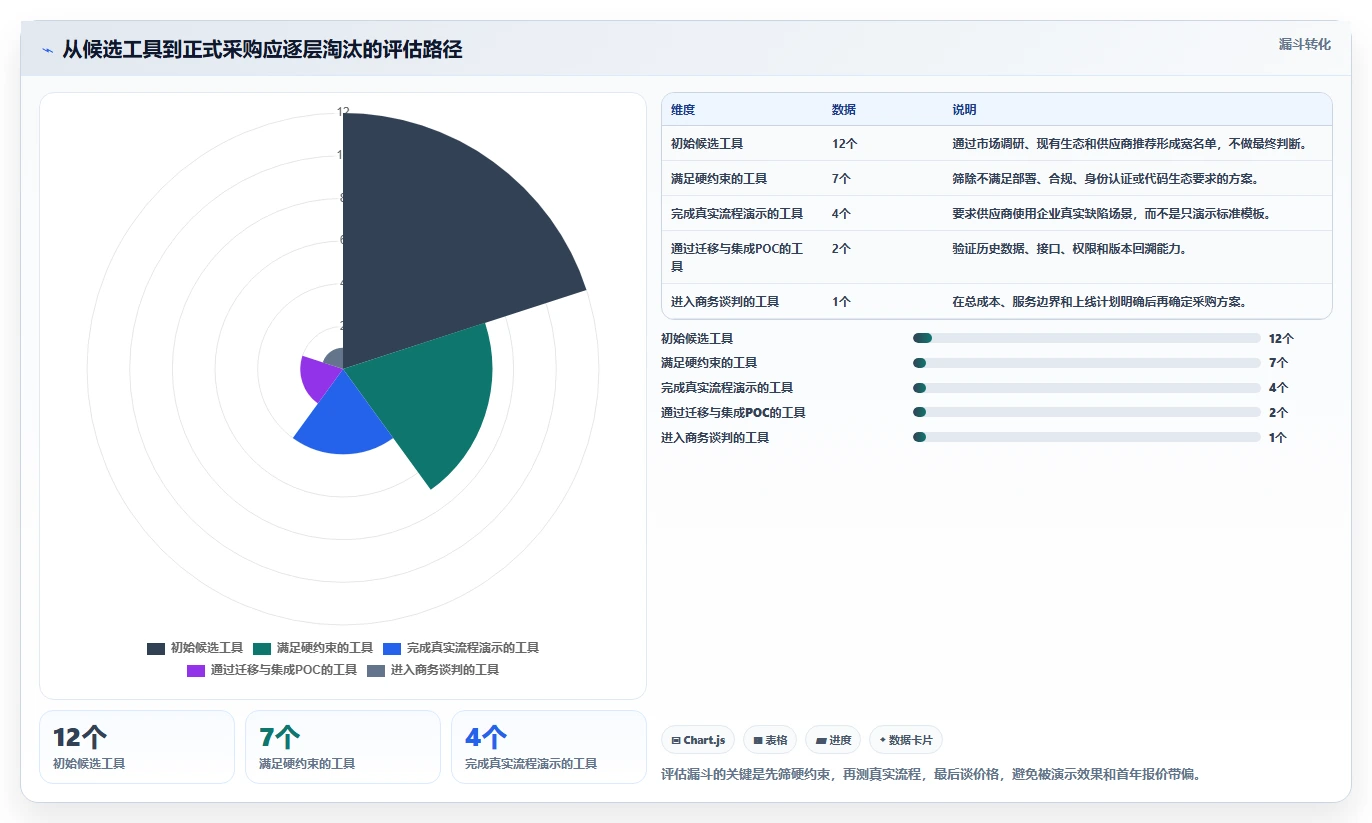Toggle the 完成真实流程演示的工具 legend color box

tap(392, 648)
